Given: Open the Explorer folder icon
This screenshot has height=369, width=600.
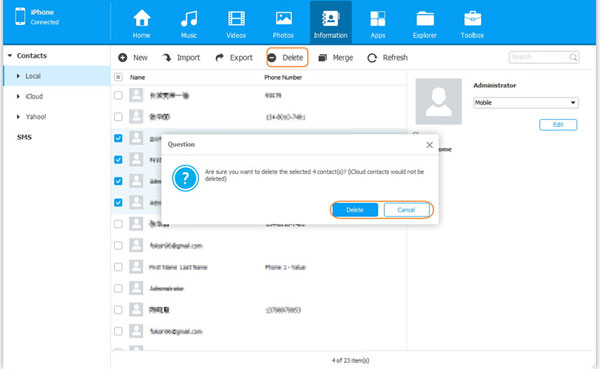Looking at the screenshot, I should click(x=425, y=18).
